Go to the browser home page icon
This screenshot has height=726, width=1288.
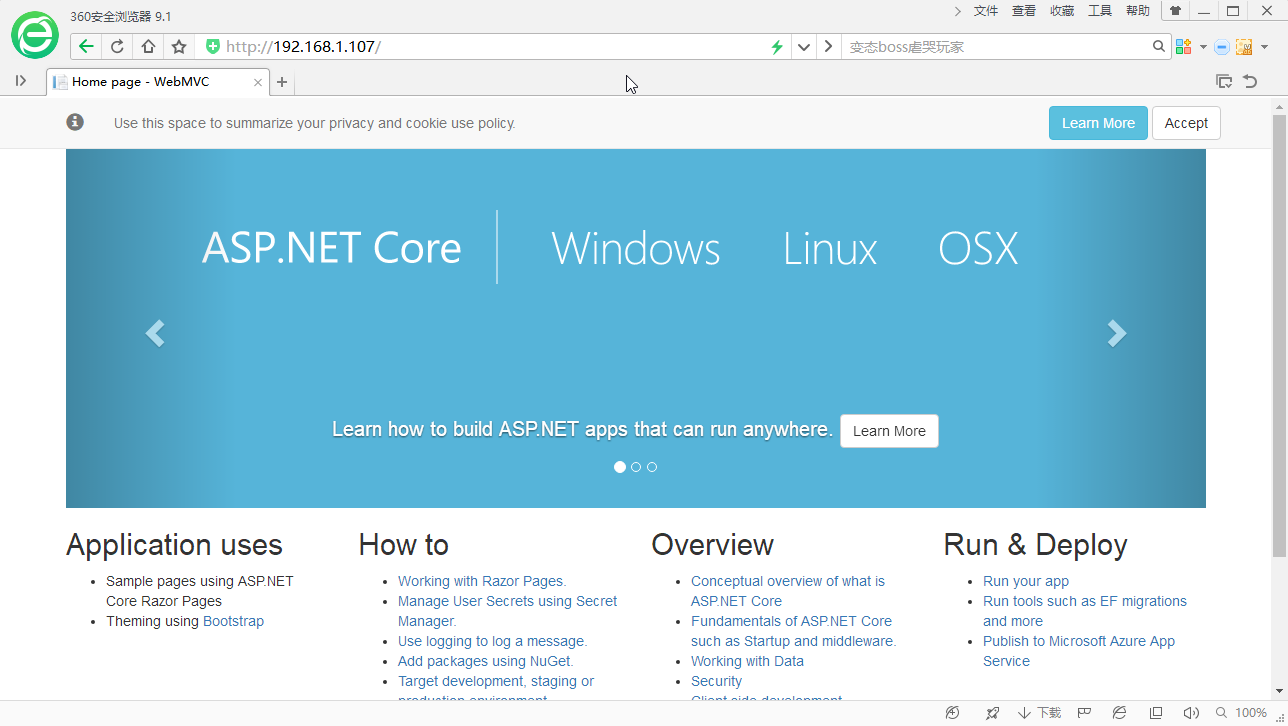(148, 46)
